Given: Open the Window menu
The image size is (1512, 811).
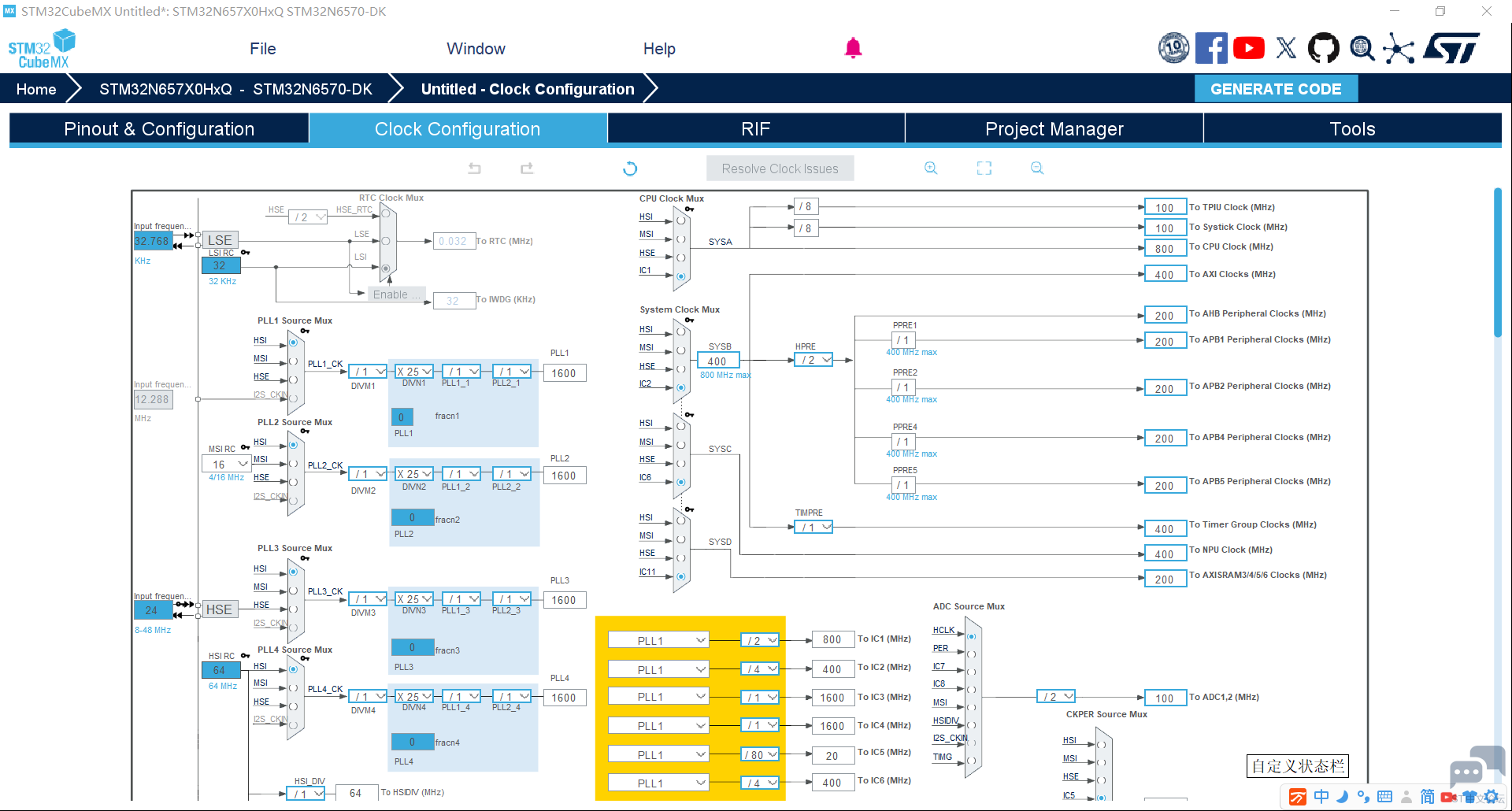Looking at the screenshot, I should coord(476,49).
